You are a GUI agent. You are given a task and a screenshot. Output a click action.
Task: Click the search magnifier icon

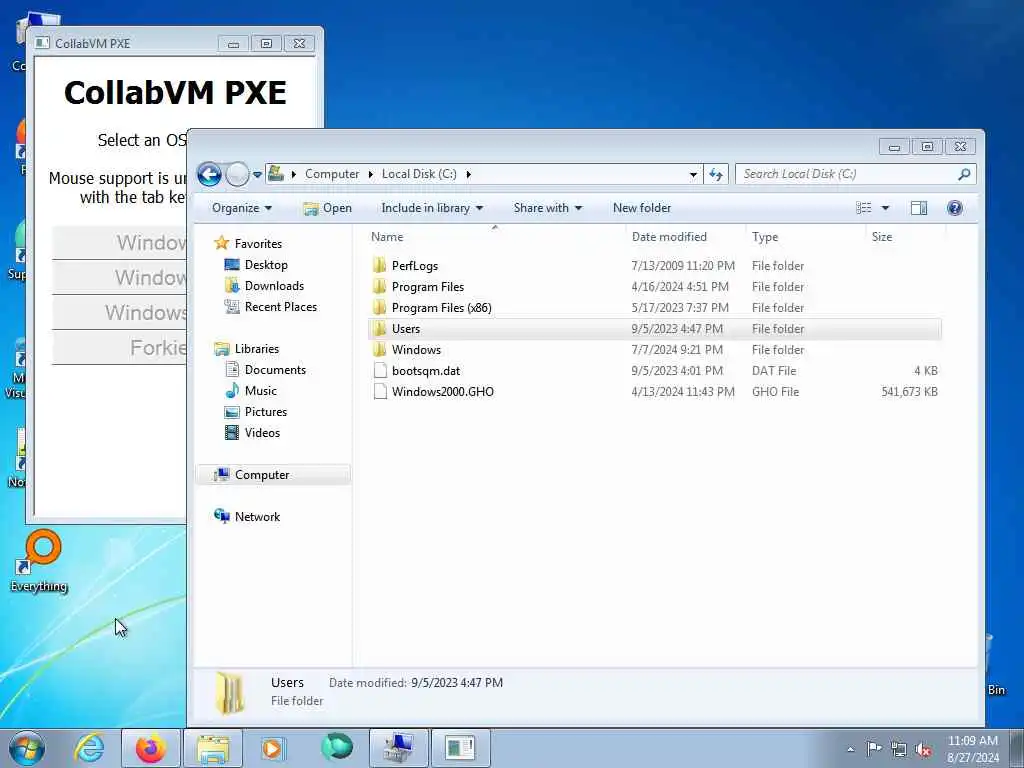click(964, 174)
